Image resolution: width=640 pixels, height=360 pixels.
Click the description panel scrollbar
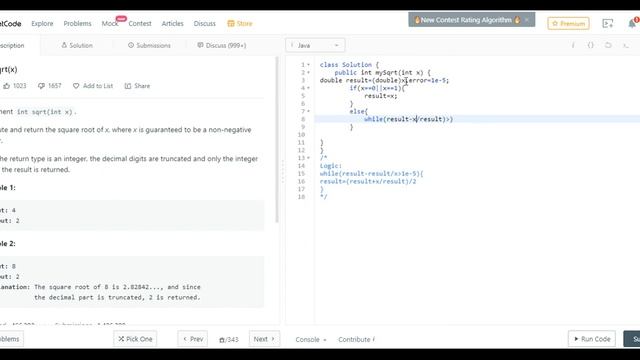(x=277, y=140)
